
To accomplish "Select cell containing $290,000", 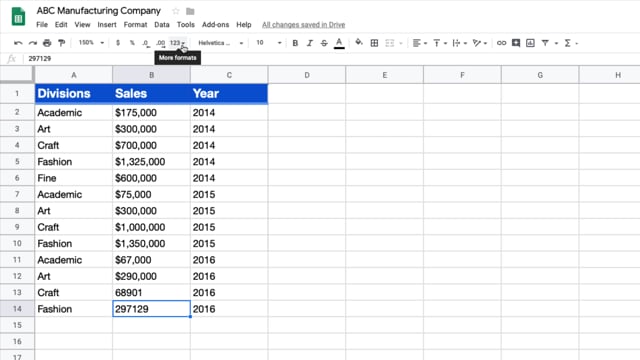I will click(151, 276).
